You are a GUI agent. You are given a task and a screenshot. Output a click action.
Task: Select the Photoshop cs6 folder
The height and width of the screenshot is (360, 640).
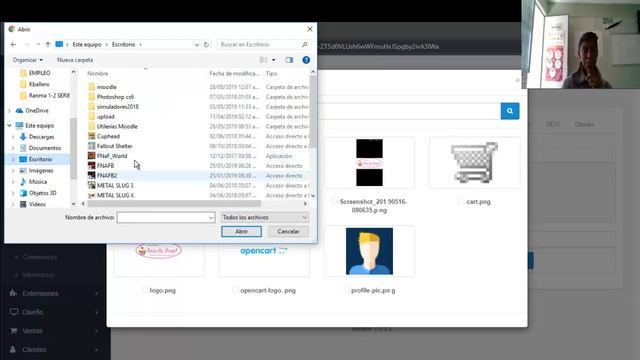tap(115, 97)
